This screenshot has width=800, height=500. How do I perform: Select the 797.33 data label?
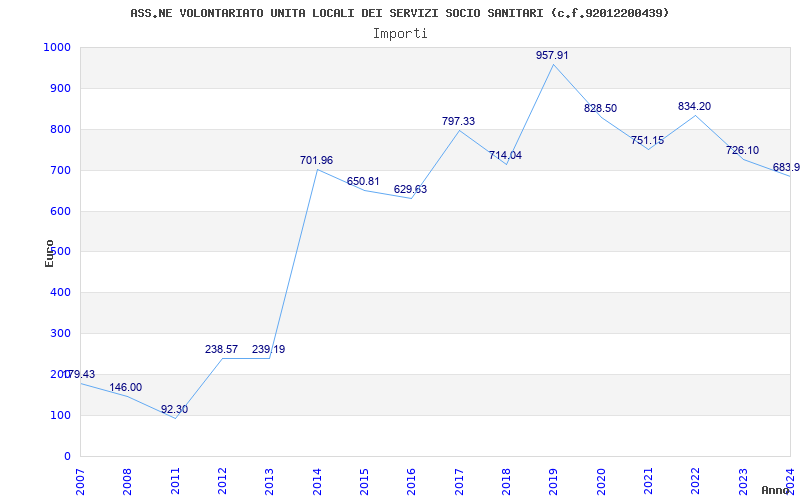[x=458, y=121]
